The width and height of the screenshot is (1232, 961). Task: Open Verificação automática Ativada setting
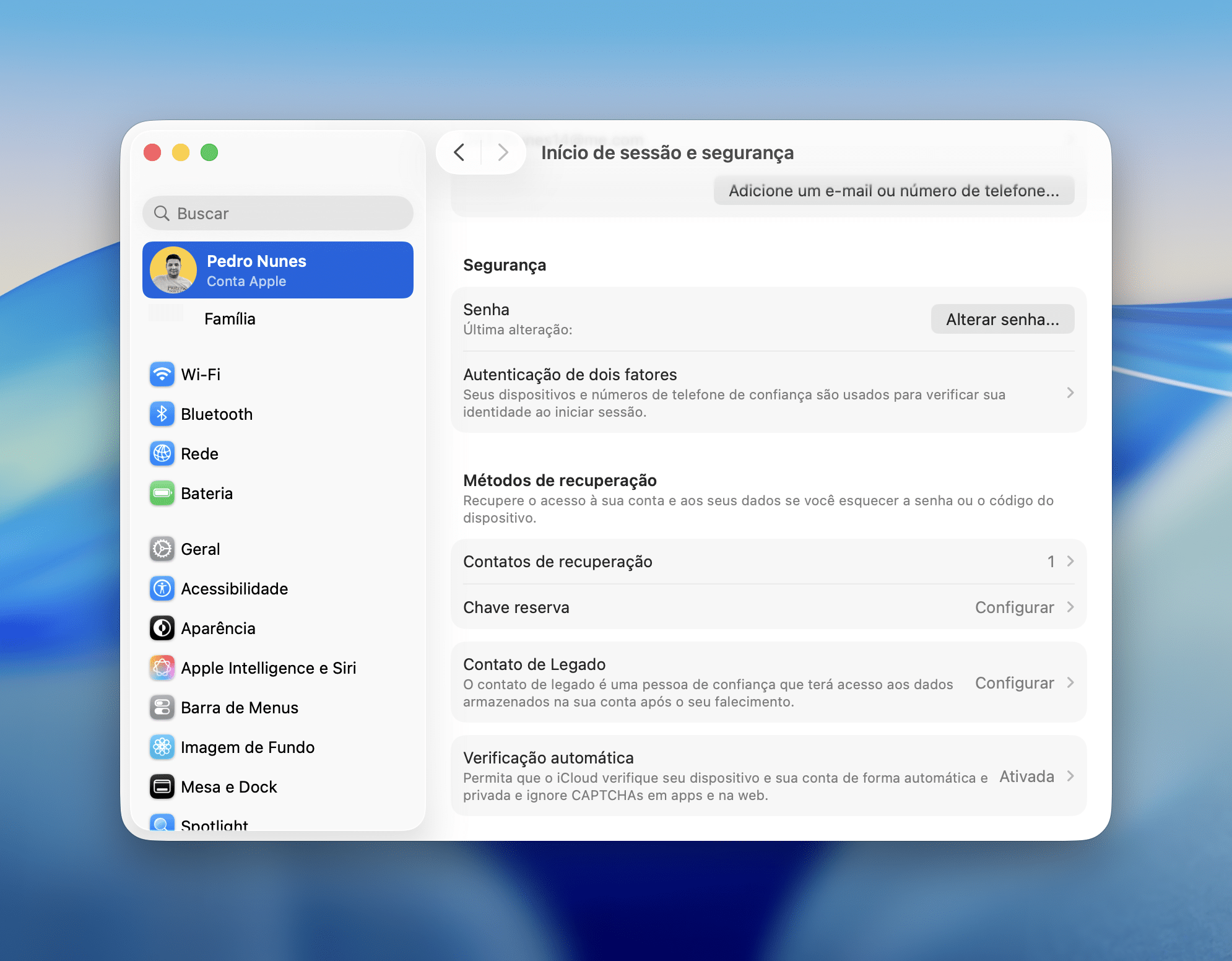[1026, 776]
